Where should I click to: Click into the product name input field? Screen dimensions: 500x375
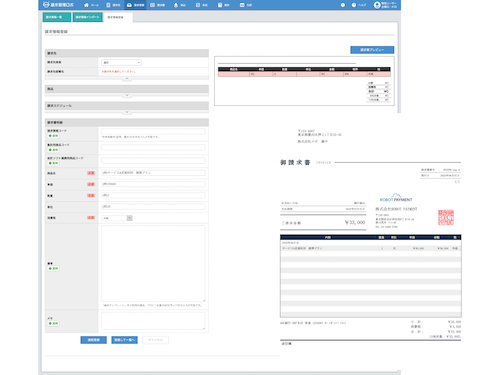(x=153, y=173)
